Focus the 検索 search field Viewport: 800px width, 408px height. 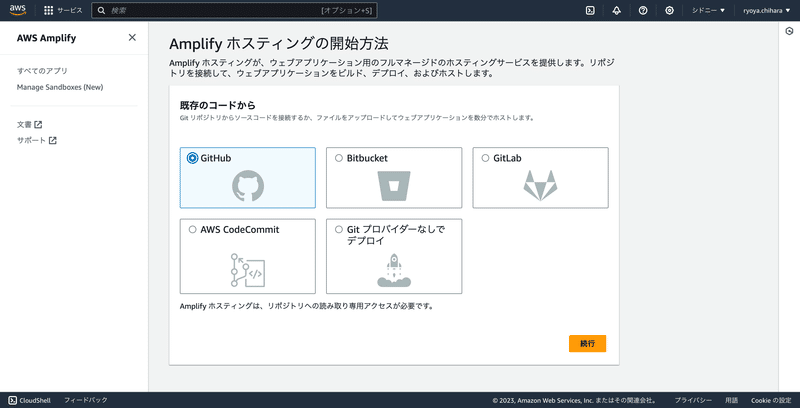pyautogui.click(x=235, y=11)
